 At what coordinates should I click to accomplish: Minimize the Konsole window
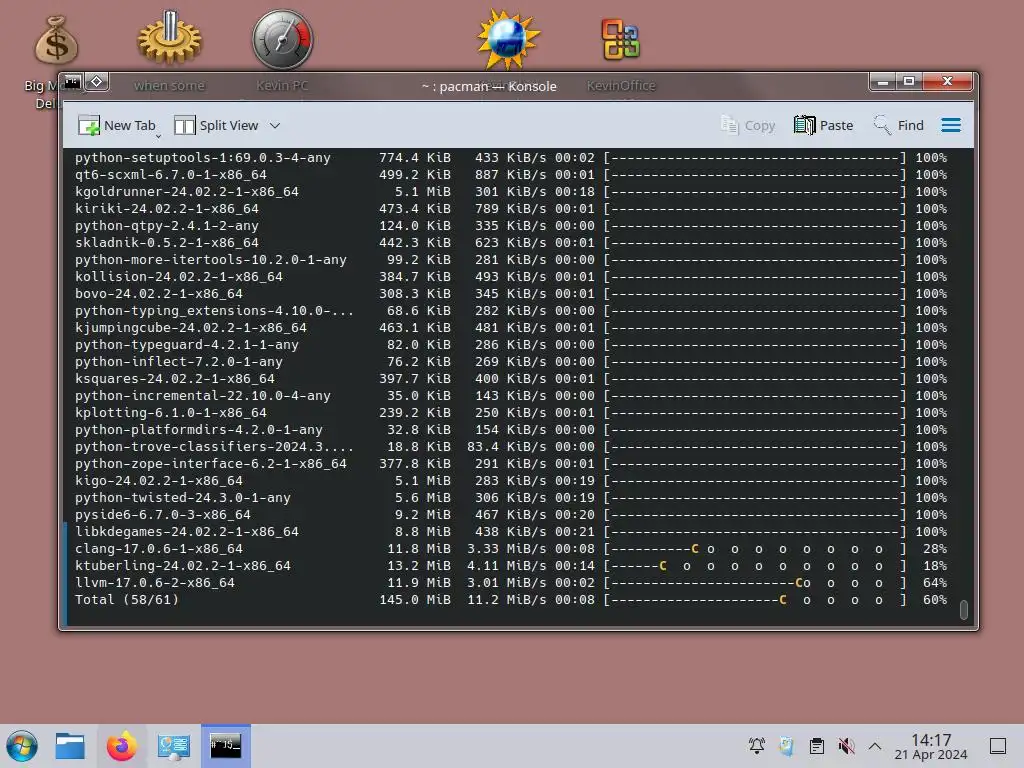point(883,82)
